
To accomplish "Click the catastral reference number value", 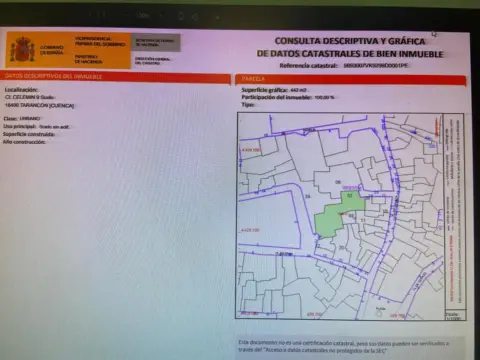I will click(x=376, y=66).
